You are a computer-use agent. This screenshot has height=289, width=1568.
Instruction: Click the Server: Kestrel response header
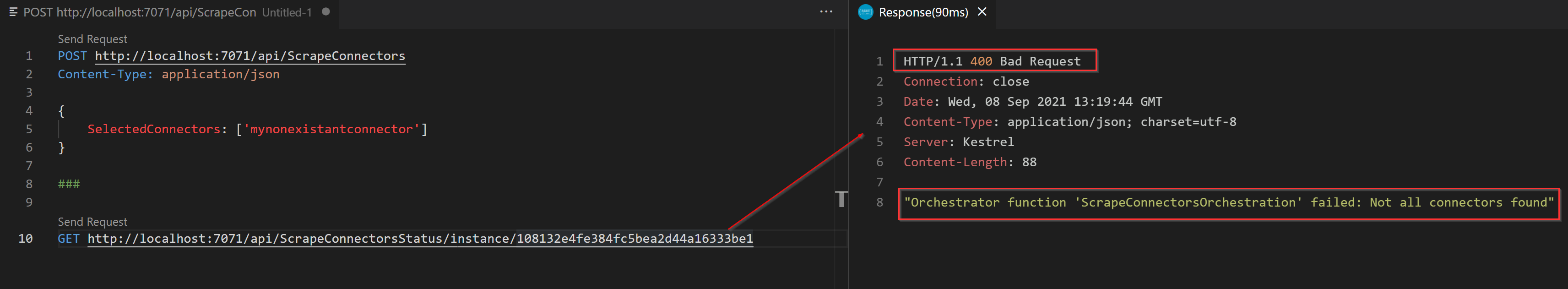click(x=958, y=142)
